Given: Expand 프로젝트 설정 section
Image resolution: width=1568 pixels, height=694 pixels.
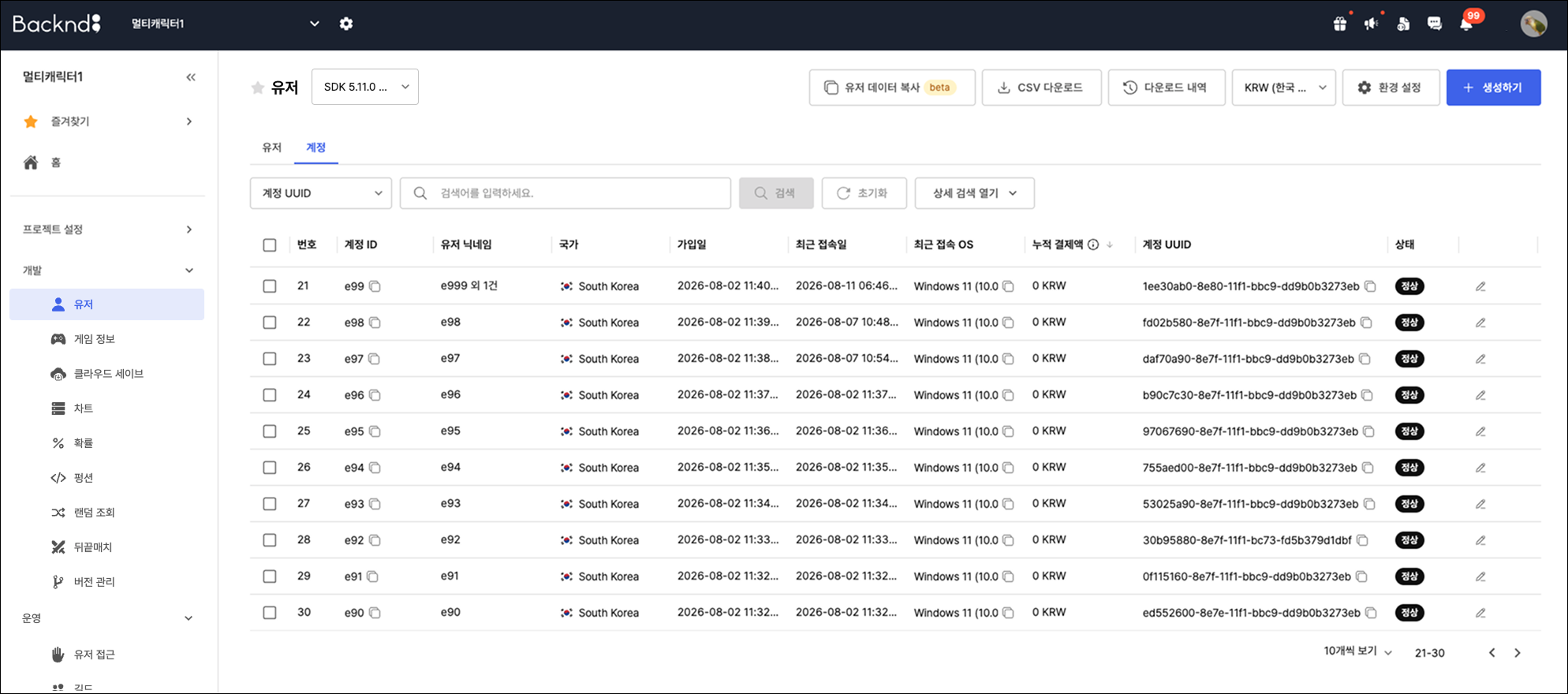Looking at the screenshot, I should (107, 229).
